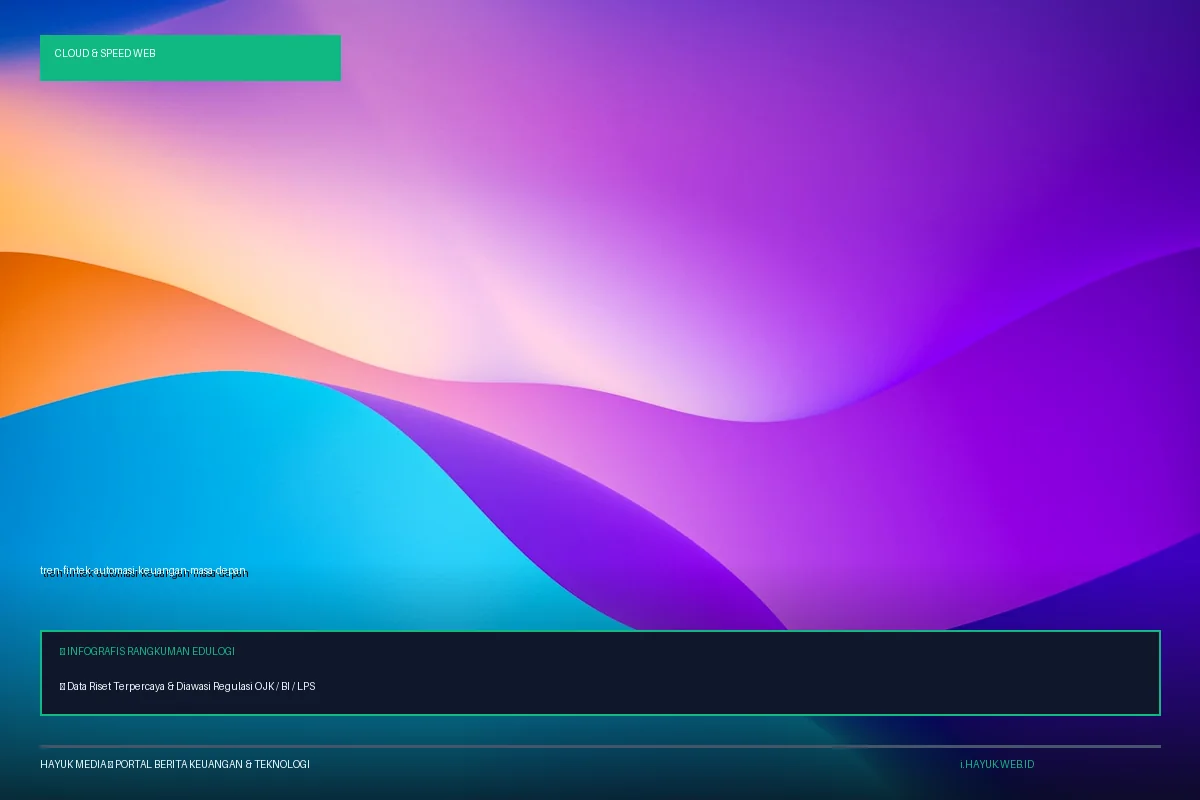Open the i.HAYUK.WEB.ID link
Viewport: 1200px width, 800px height.
coord(997,764)
